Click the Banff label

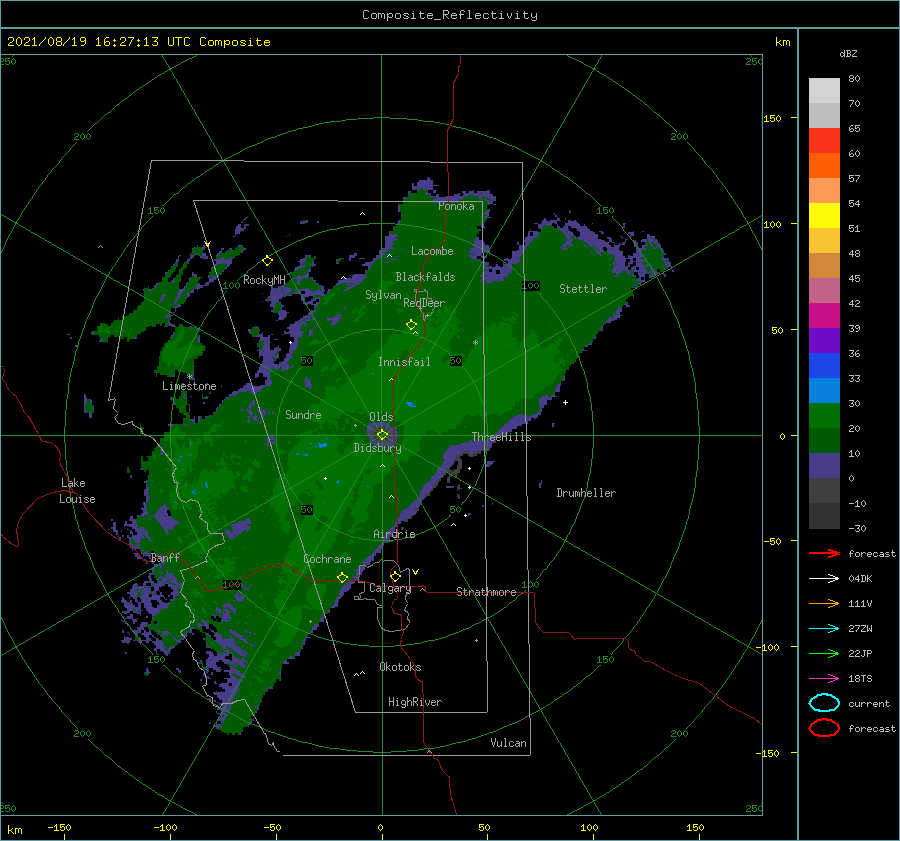[x=165, y=557]
